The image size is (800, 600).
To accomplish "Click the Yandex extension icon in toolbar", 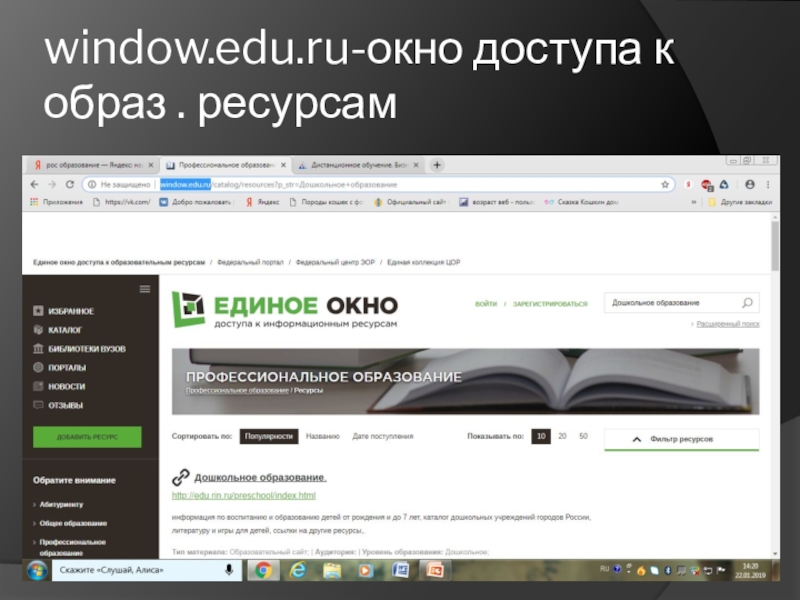I will [x=688, y=185].
